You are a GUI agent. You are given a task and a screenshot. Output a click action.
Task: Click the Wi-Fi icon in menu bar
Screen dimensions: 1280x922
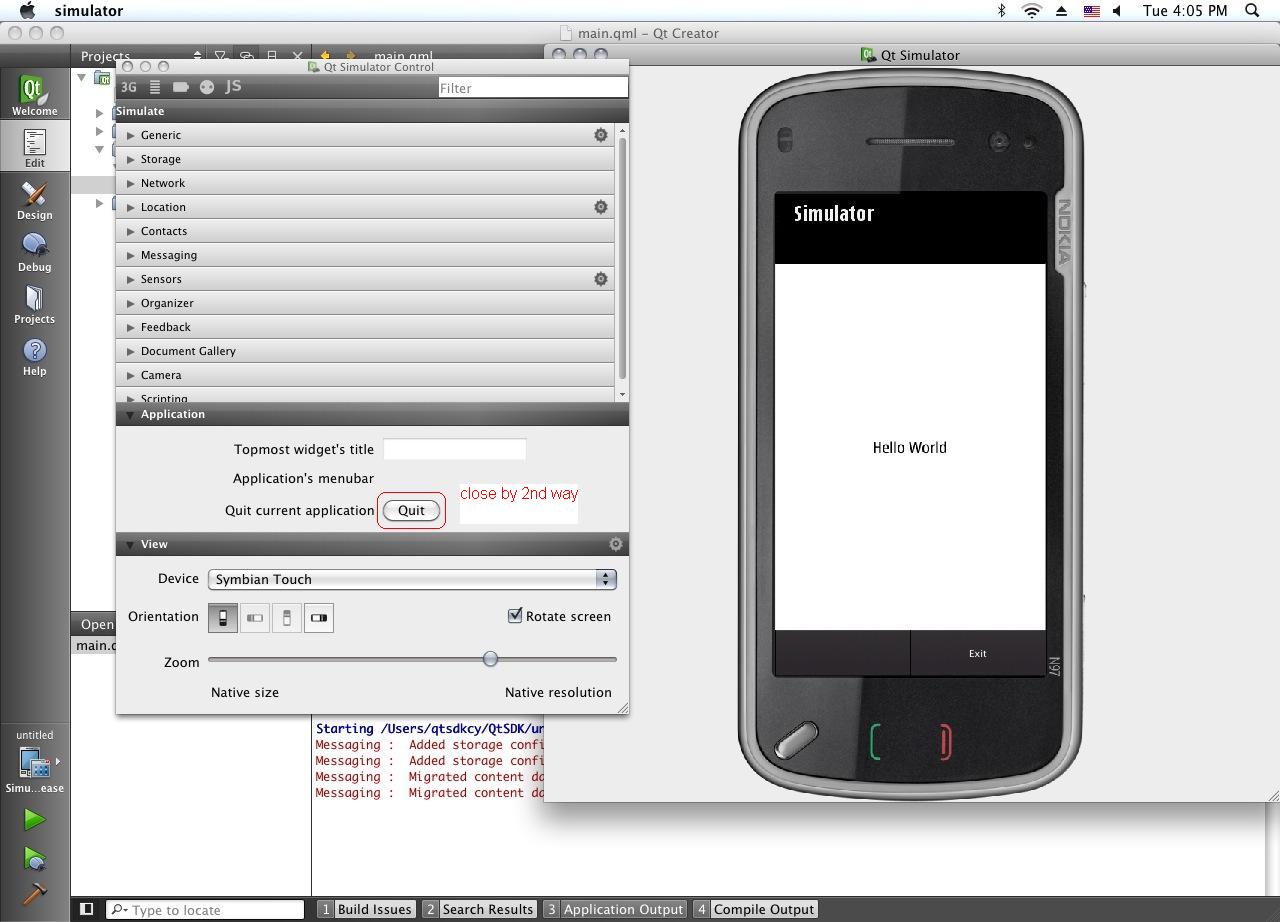click(1031, 11)
